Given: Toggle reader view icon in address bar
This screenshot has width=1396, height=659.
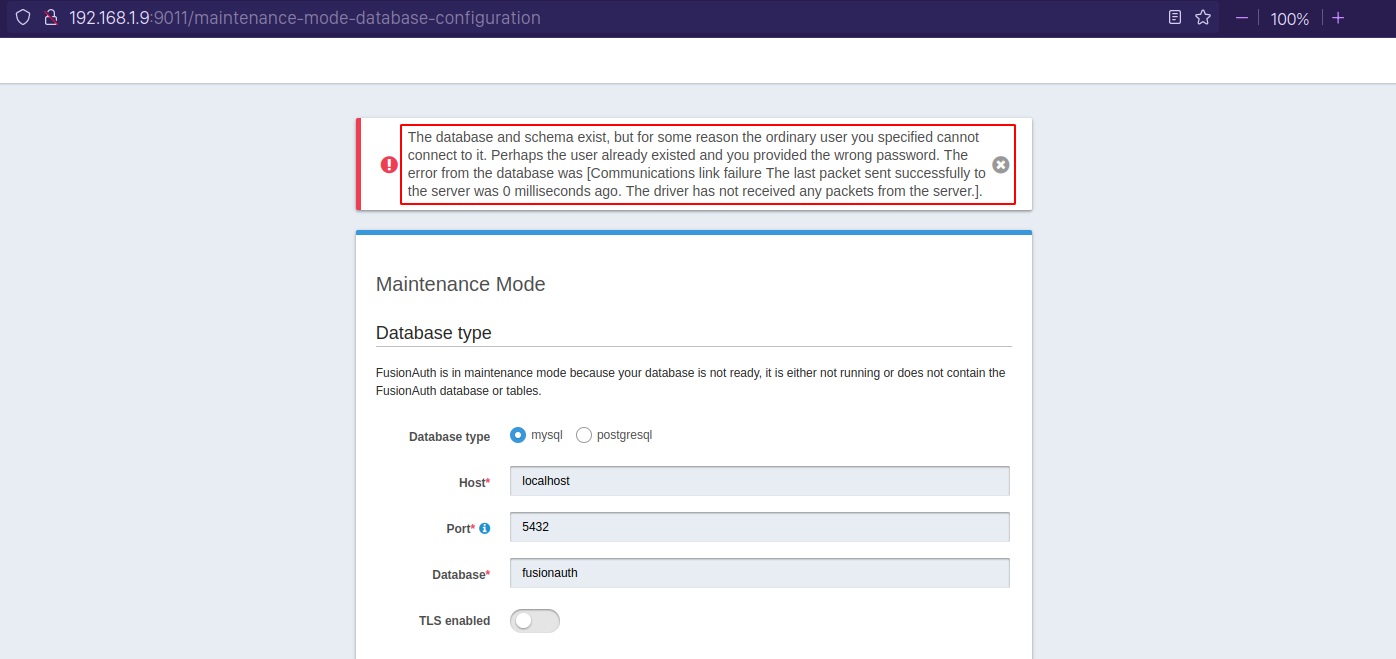Looking at the screenshot, I should (x=1175, y=18).
